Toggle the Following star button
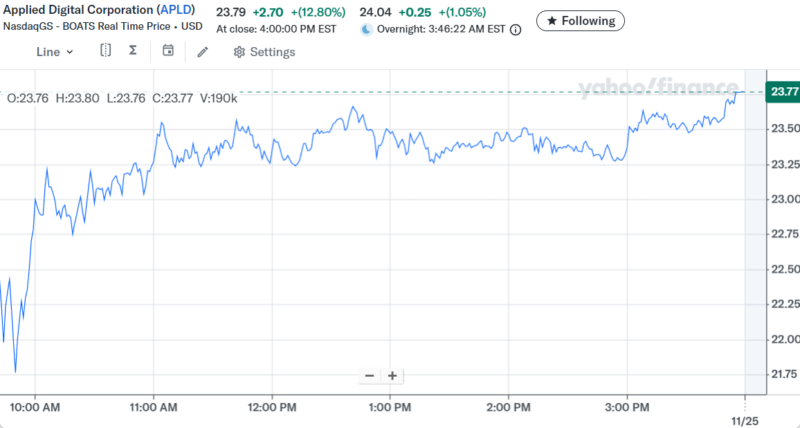Viewport: 800px width, 428px height. 581,20
